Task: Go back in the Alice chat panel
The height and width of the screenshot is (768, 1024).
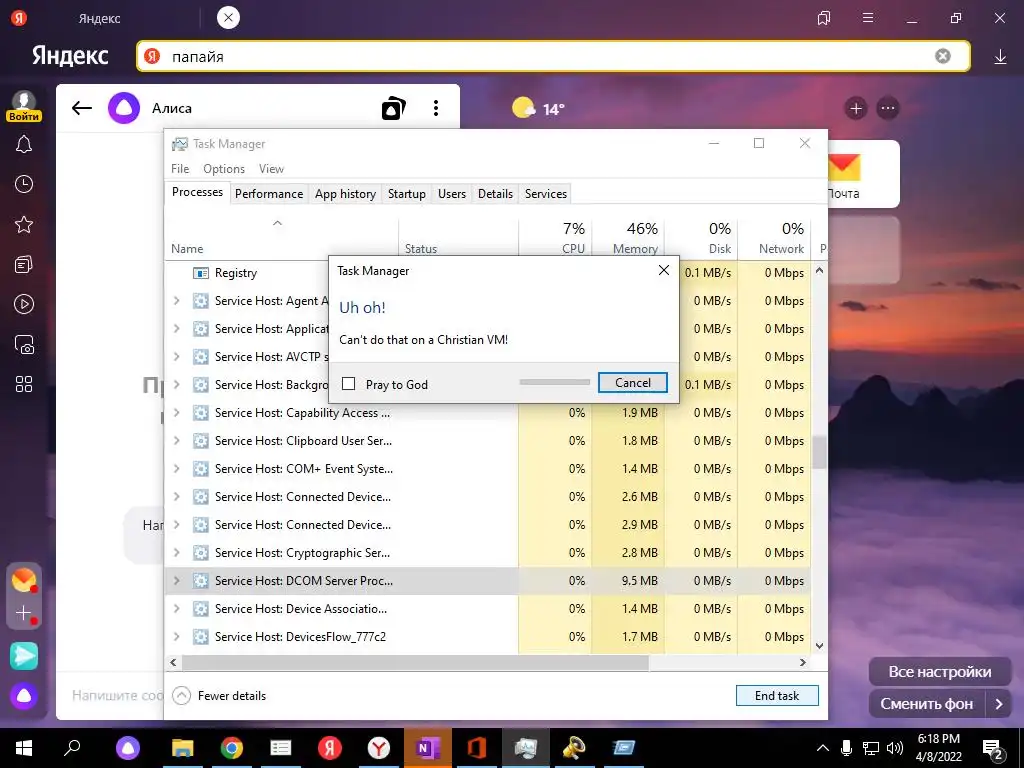Action: point(82,108)
